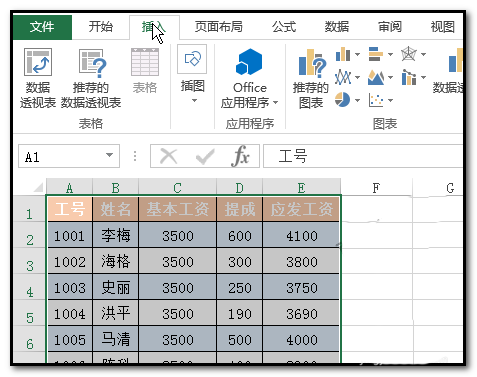This screenshot has width=477, height=377.
Task: Click cell with value 4100
Action: pos(301,235)
